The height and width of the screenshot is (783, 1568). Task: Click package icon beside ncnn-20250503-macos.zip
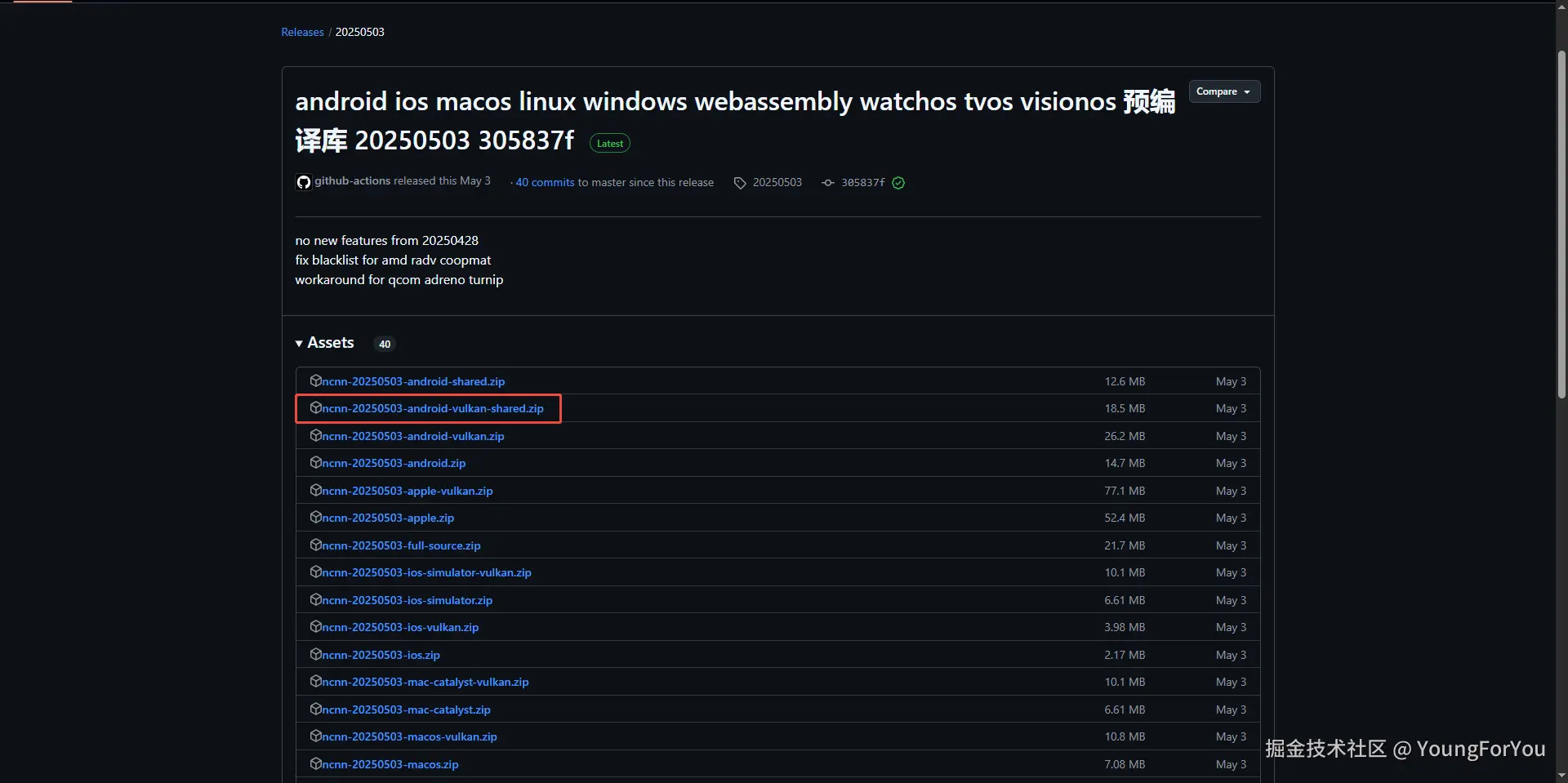pos(315,763)
